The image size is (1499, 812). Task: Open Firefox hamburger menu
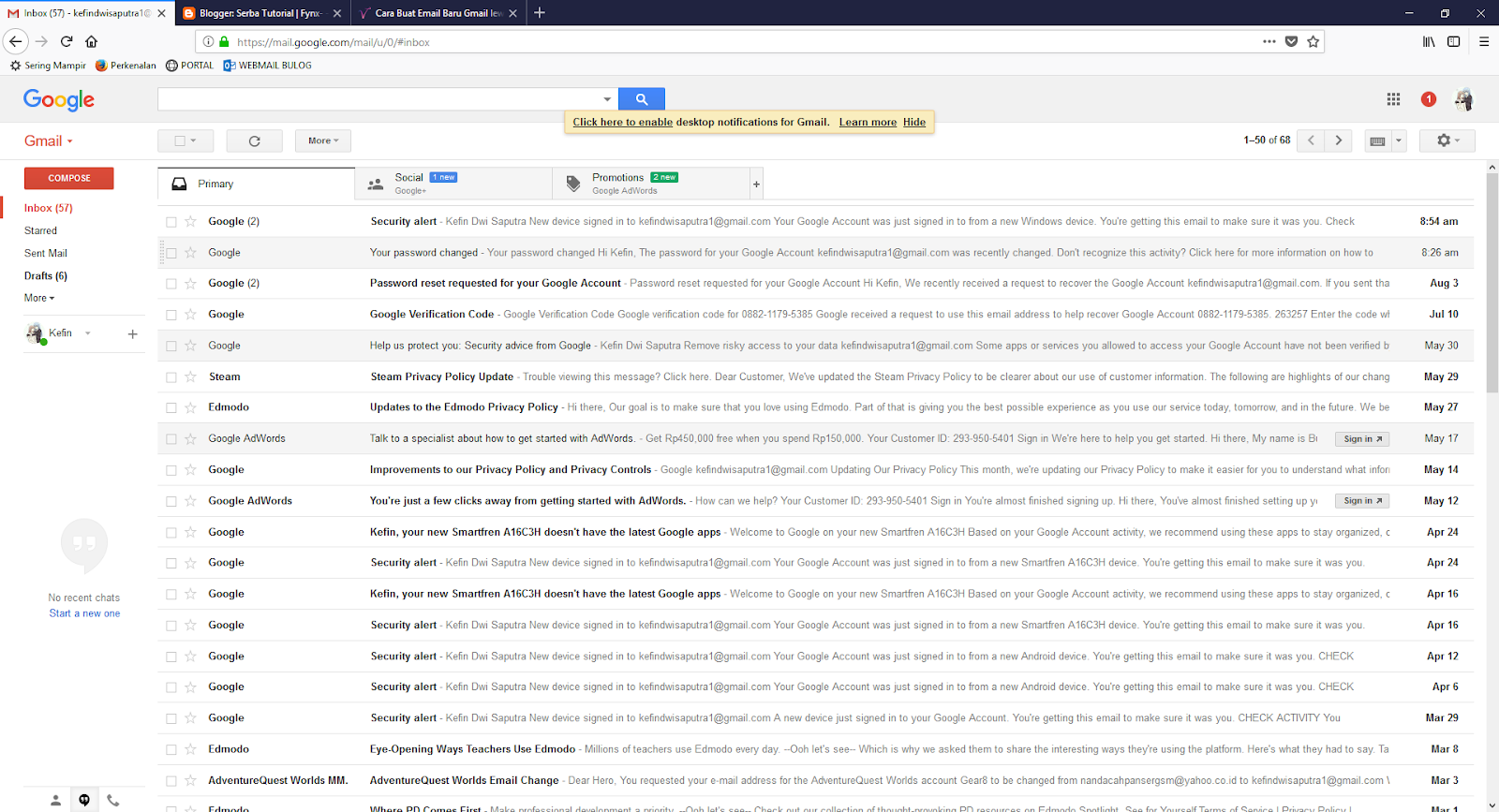point(1484,41)
